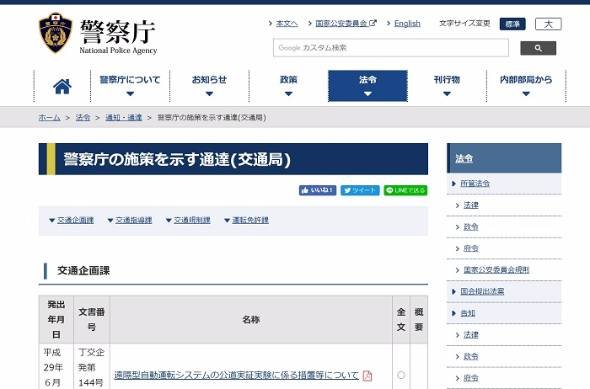Open 国会提出法案 in the sidebar
Viewport: 590px width, 389px height.
click(x=482, y=292)
